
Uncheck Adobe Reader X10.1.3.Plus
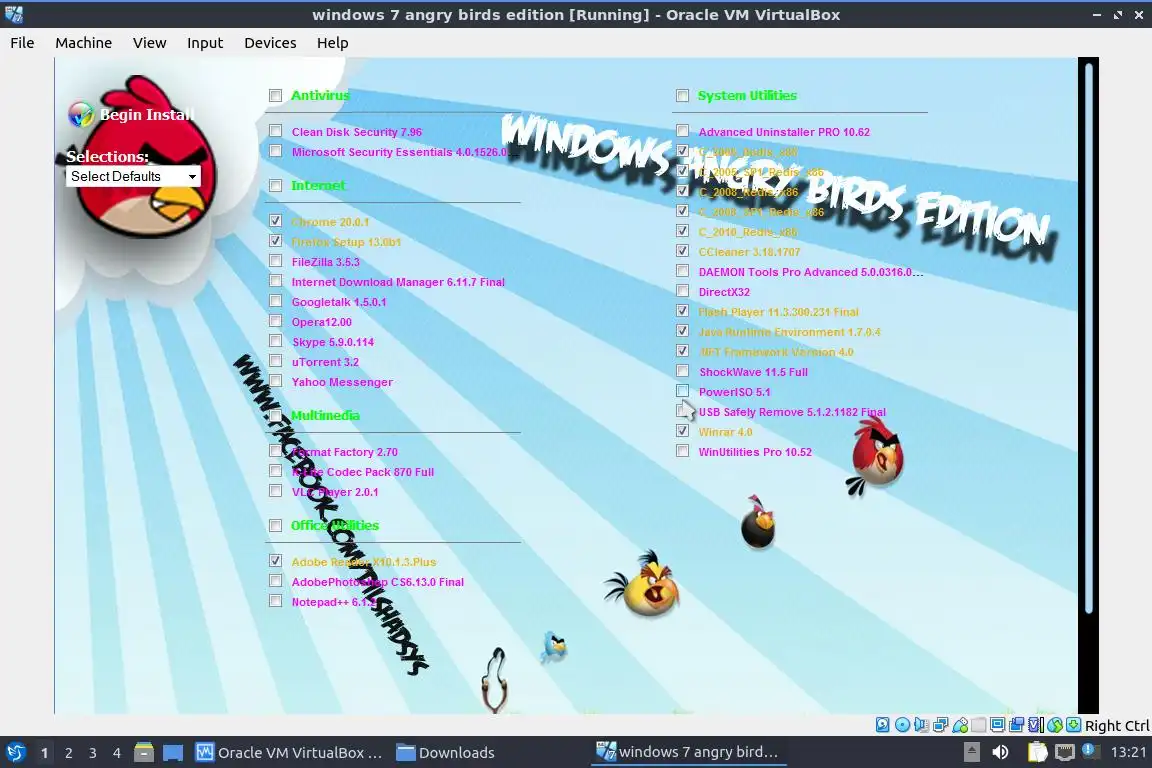coord(276,561)
